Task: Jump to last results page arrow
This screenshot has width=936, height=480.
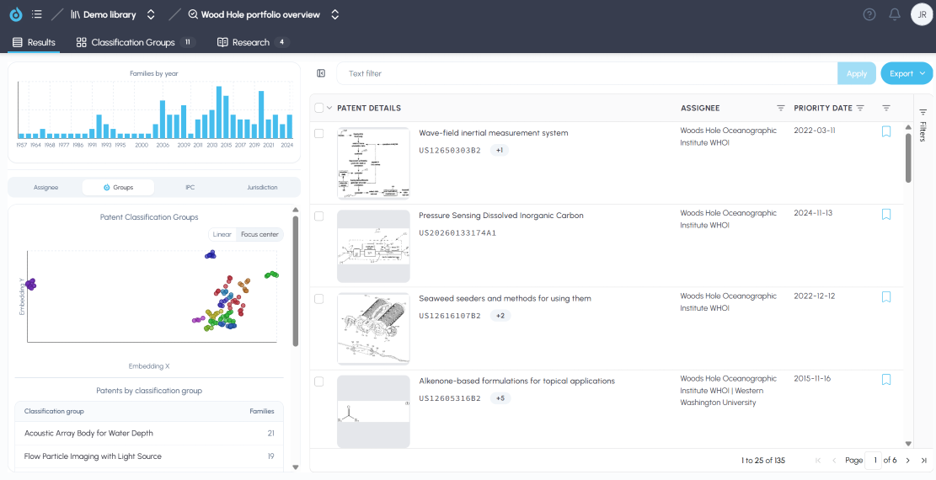Action: coord(924,460)
